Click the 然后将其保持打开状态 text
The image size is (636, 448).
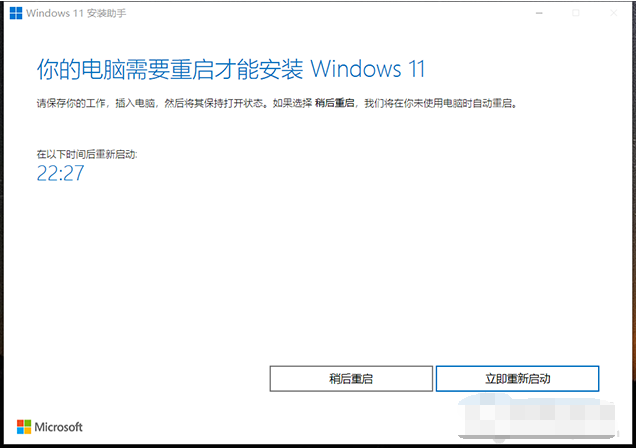[213, 103]
